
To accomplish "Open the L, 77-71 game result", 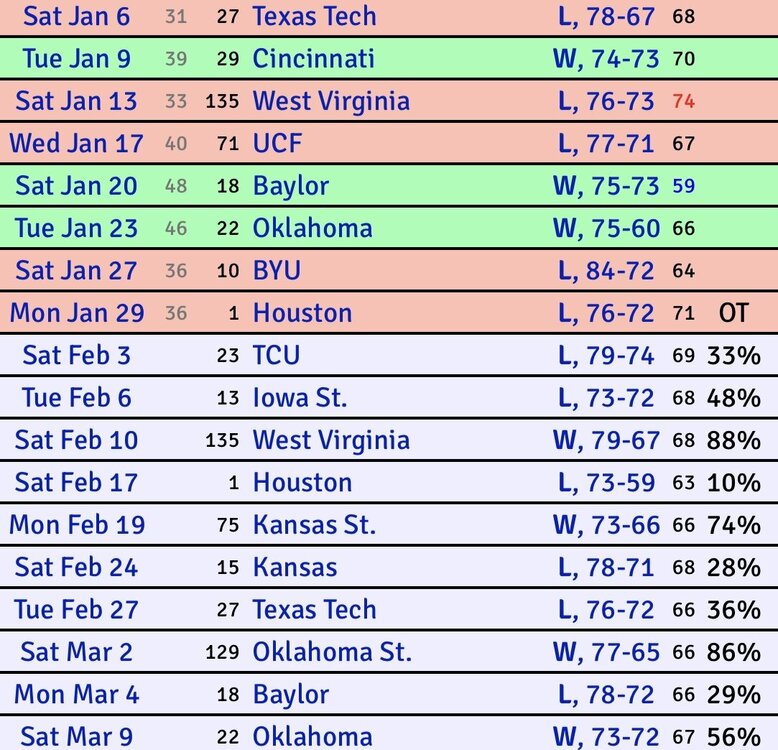I will click(x=606, y=144).
